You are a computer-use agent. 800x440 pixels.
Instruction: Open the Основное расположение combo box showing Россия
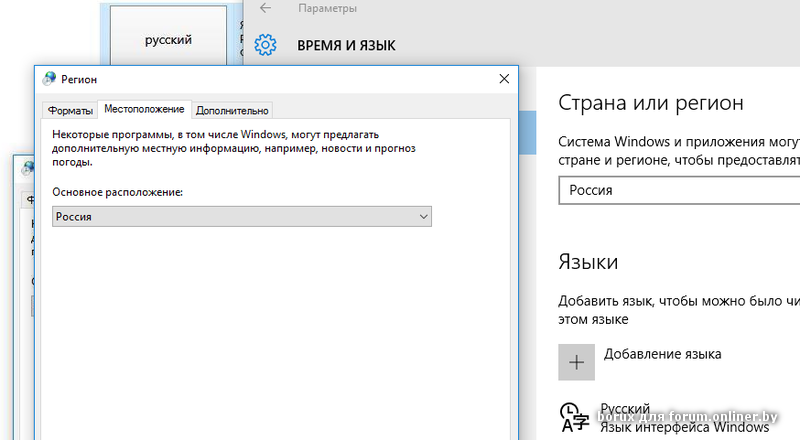pyautogui.click(x=240, y=216)
